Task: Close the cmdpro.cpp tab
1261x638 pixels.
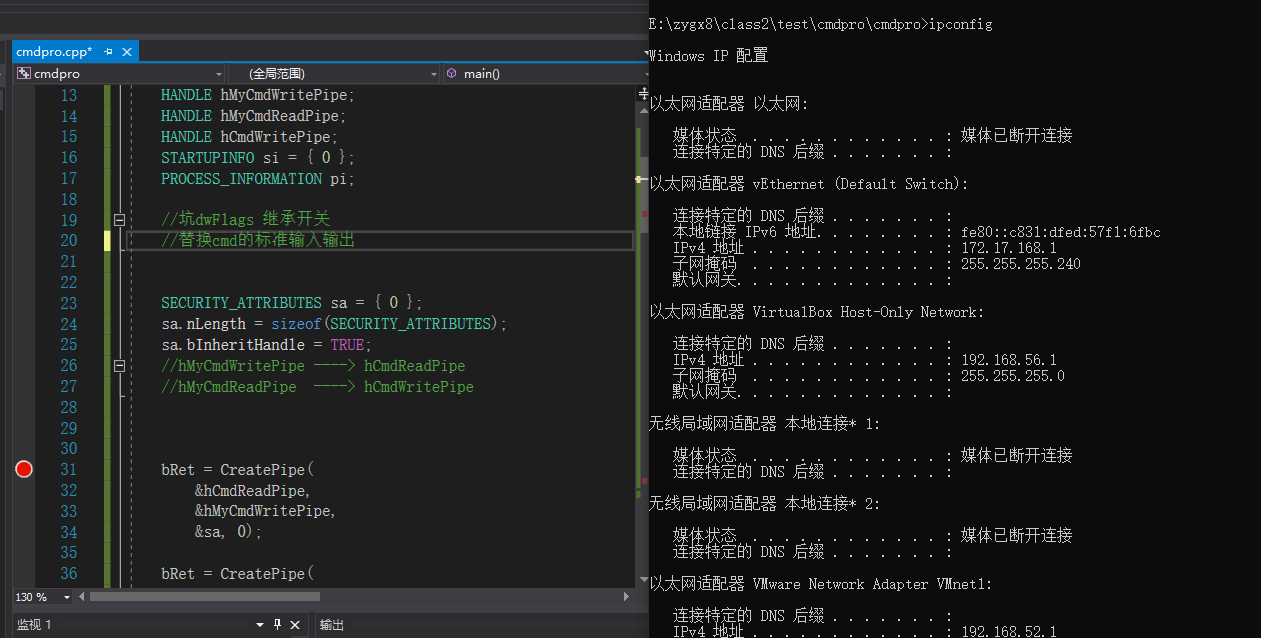Action: pyautogui.click(x=126, y=52)
